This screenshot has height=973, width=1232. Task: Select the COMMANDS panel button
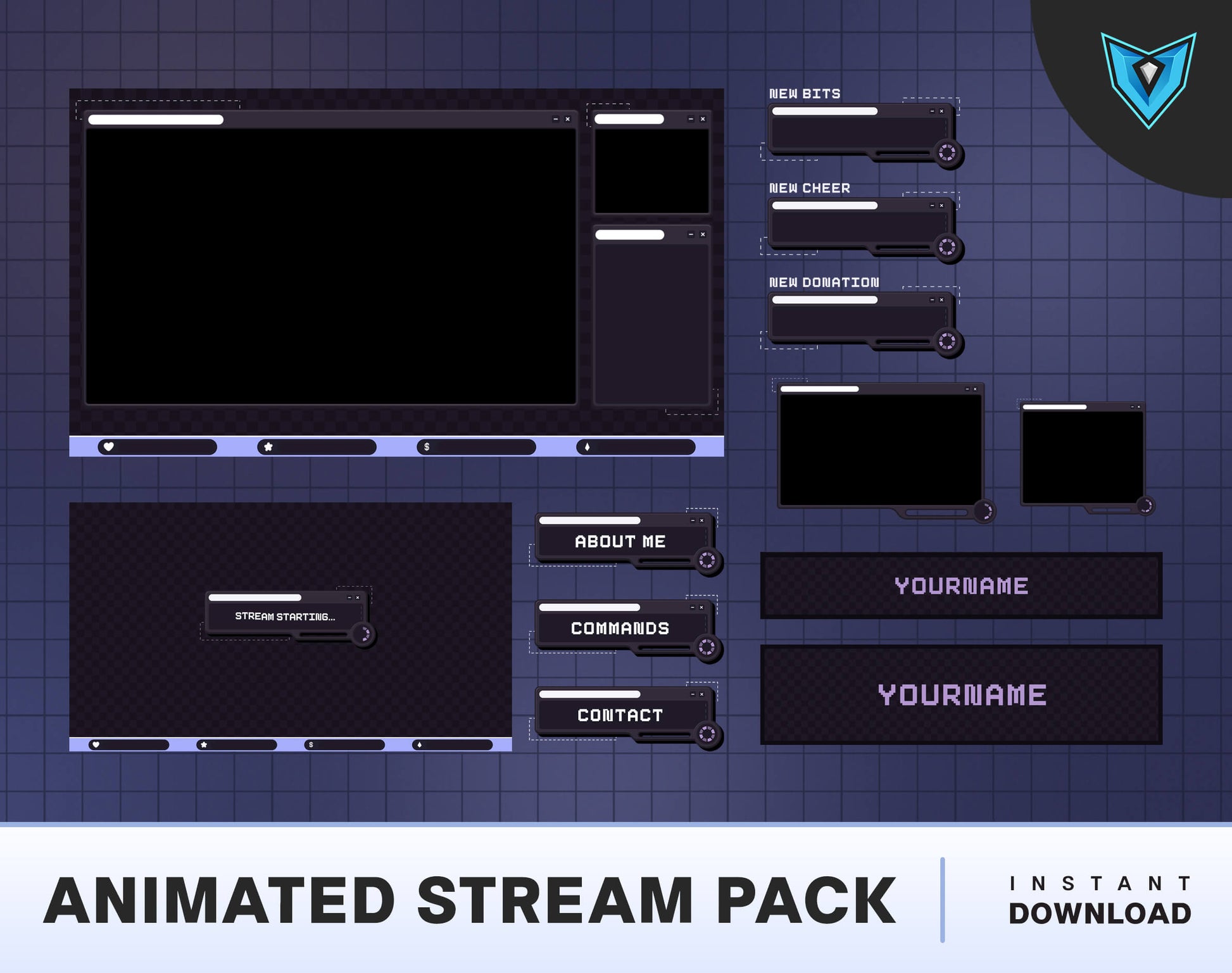620,628
